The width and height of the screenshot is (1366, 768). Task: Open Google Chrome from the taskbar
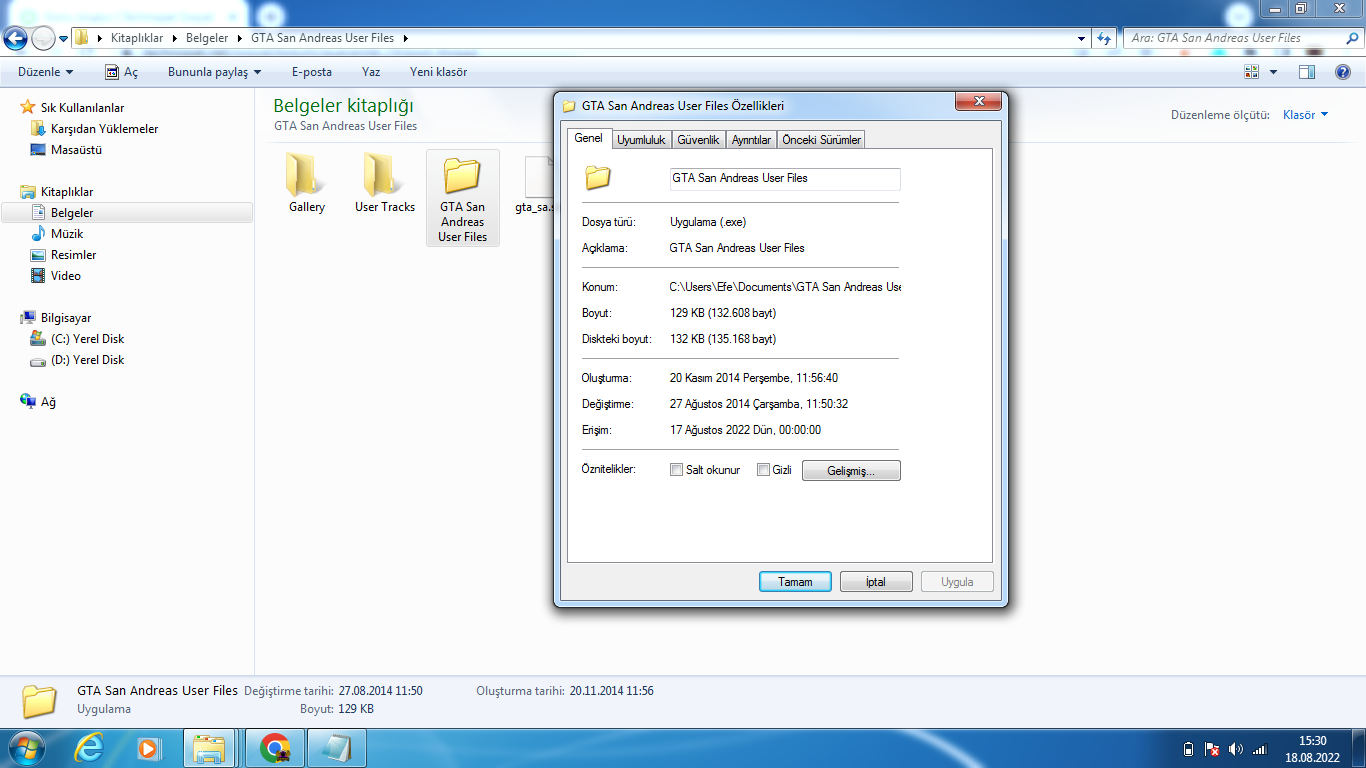coord(274,748)
